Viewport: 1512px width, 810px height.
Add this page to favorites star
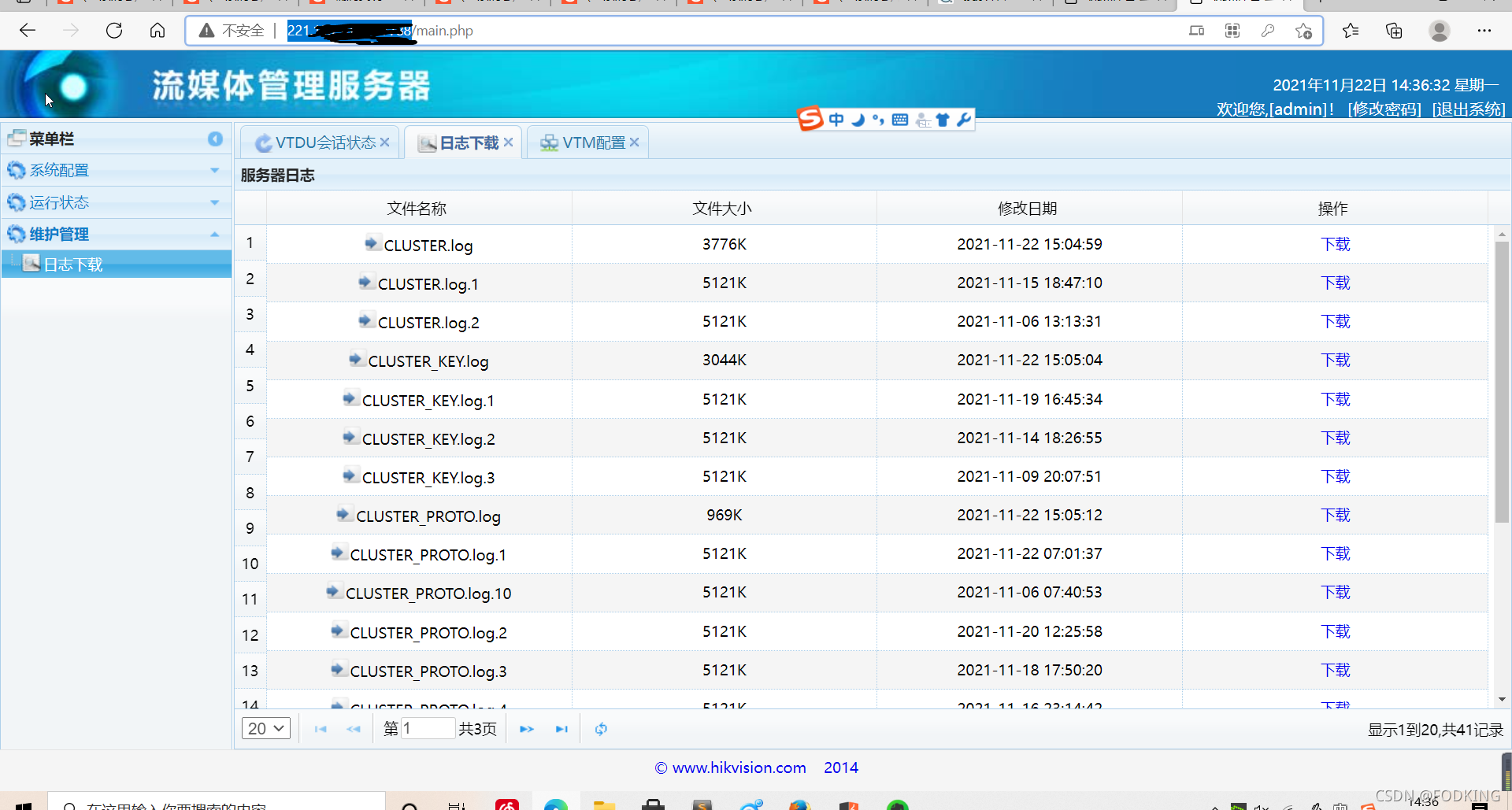pyautogui.click(x=1303, y=31)
